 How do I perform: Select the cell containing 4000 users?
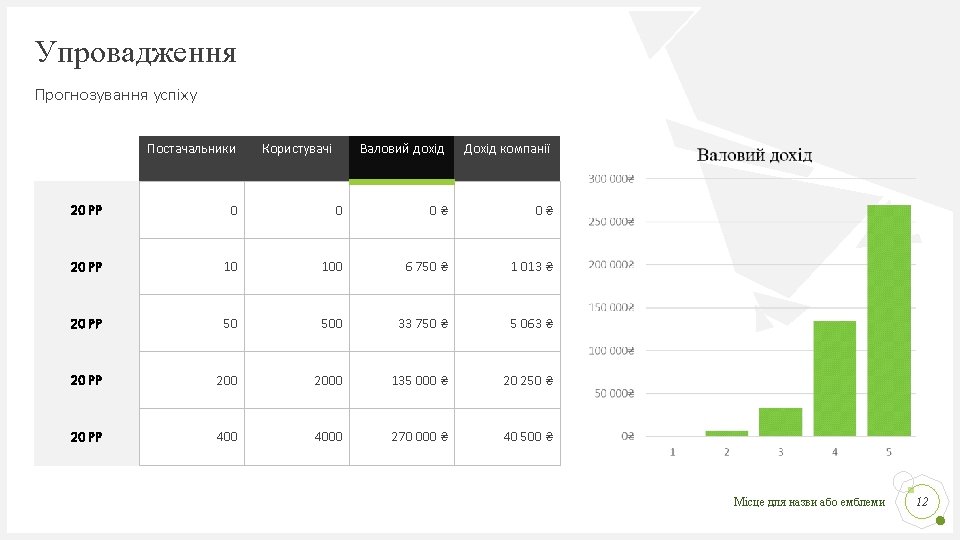click(x=297, y=437)
